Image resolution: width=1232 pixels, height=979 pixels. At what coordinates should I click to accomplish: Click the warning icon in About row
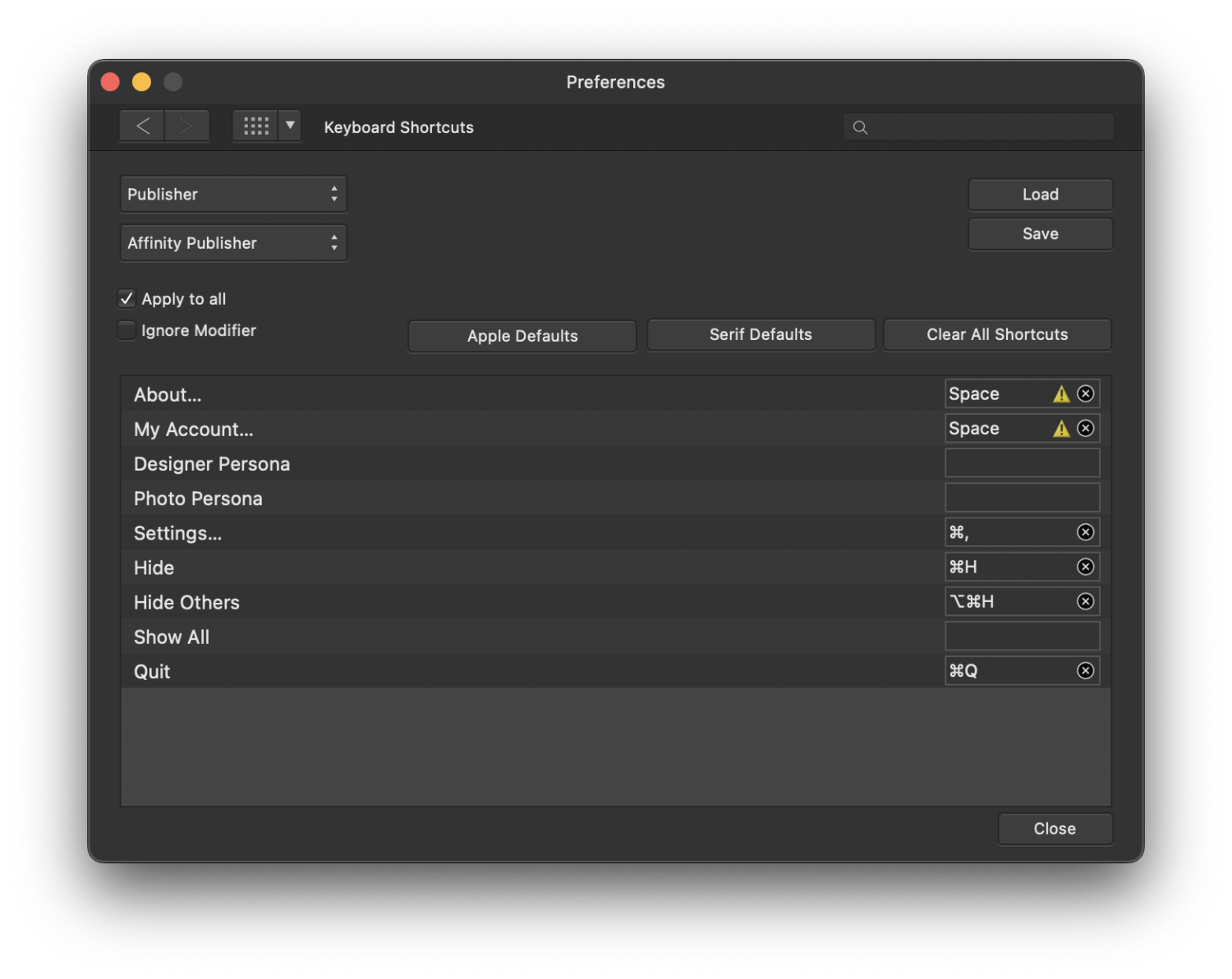click(1061, 394)
